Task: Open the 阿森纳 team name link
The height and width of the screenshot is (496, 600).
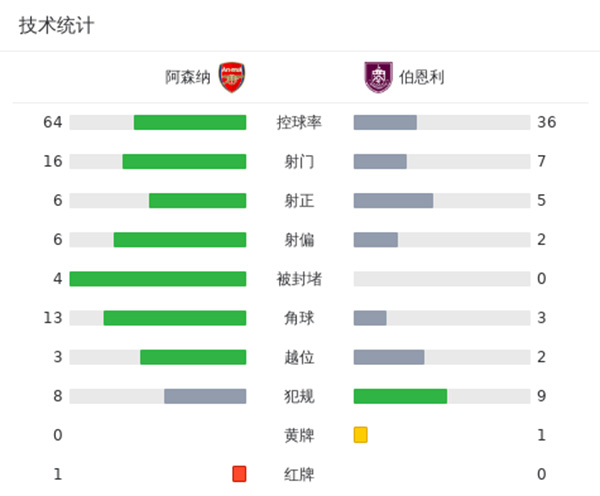Action: tap(188, 77)
